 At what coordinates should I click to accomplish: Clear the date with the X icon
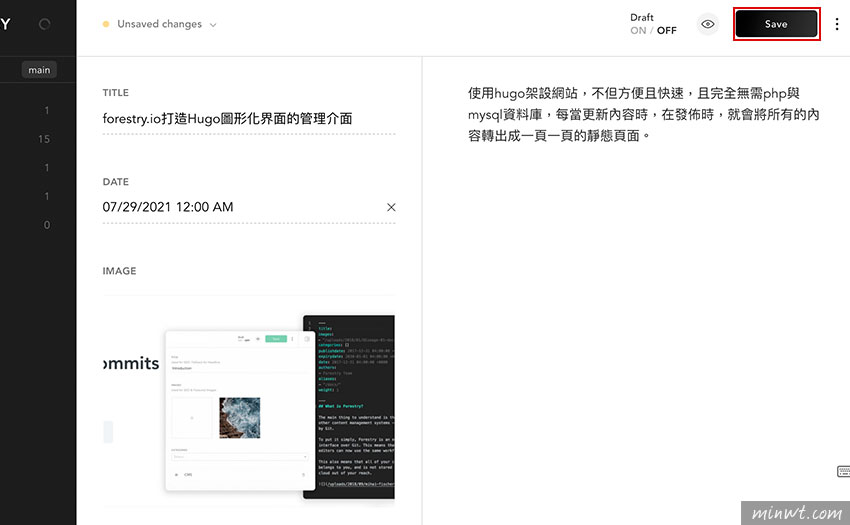[391, 207]
